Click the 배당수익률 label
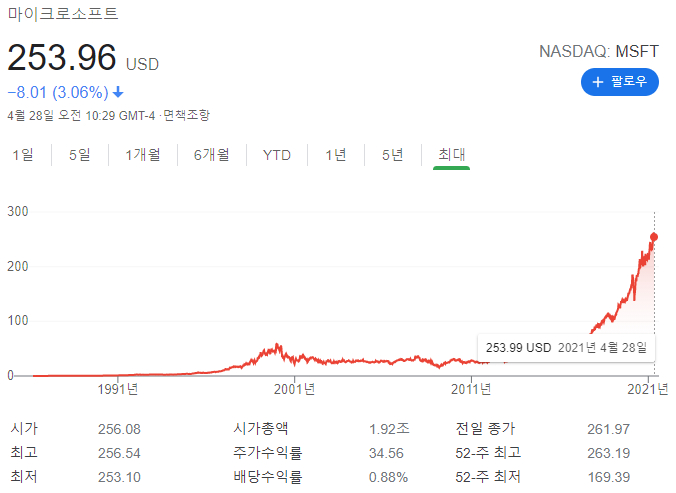The height and width of the screenshot is (493, 676). tap(268, 477)
